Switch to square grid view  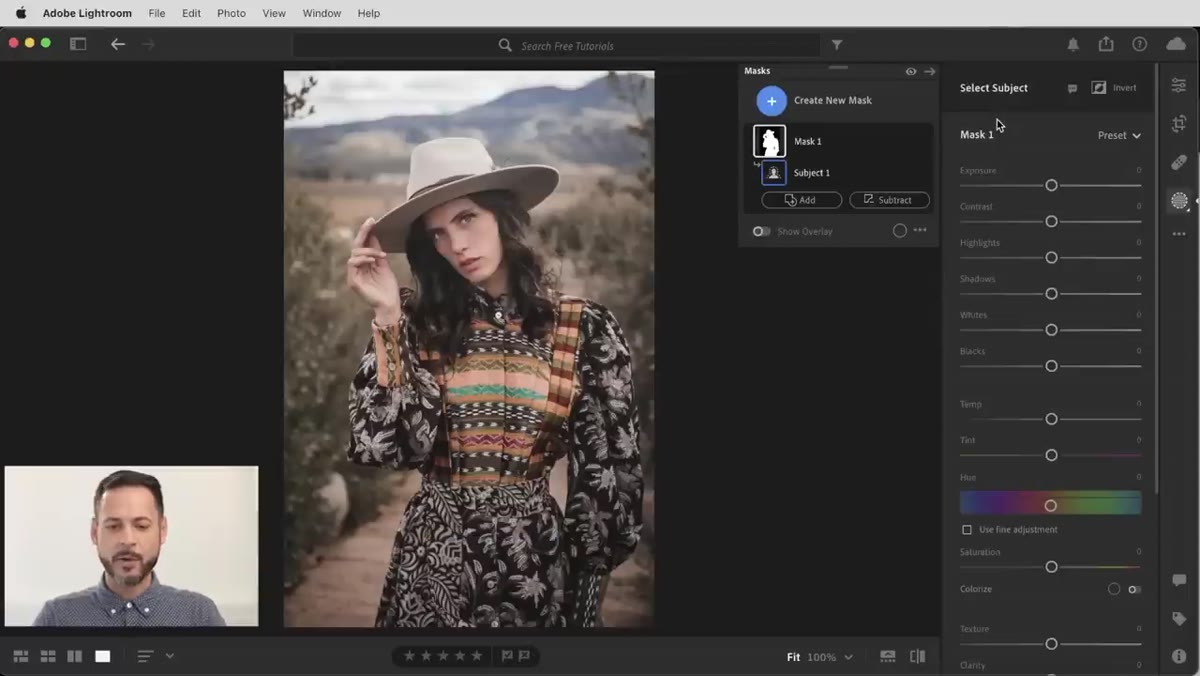pos(48,656)
